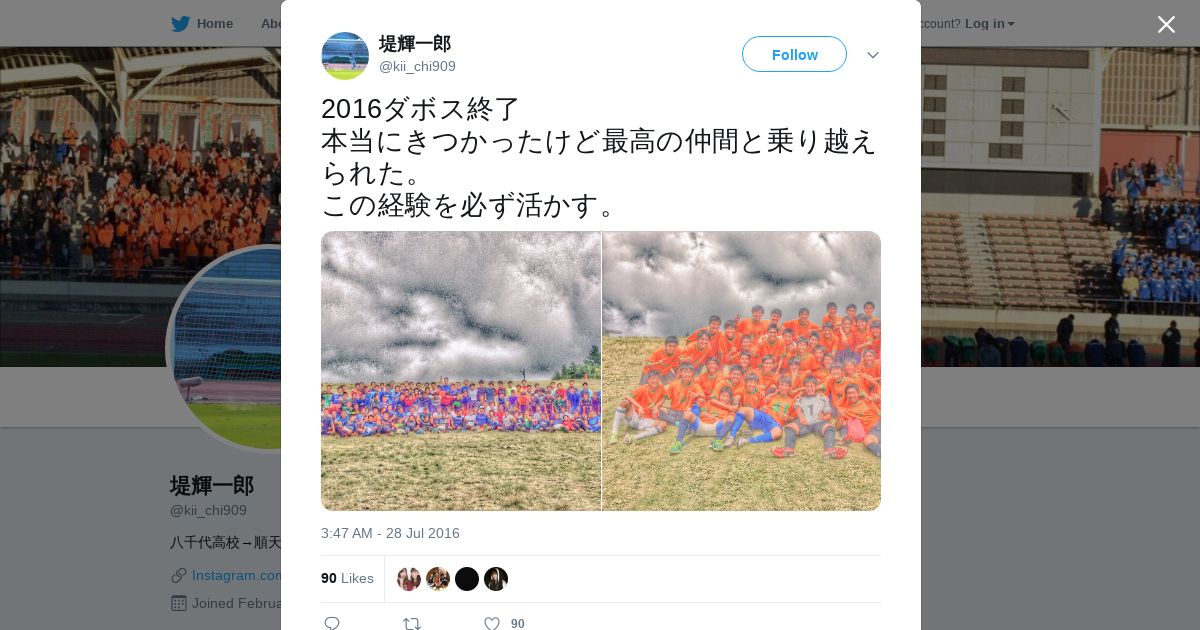The height and width of the screenshot is (630, 1200).
Task: Follow @kii_chi909 account
Action: 794,54
